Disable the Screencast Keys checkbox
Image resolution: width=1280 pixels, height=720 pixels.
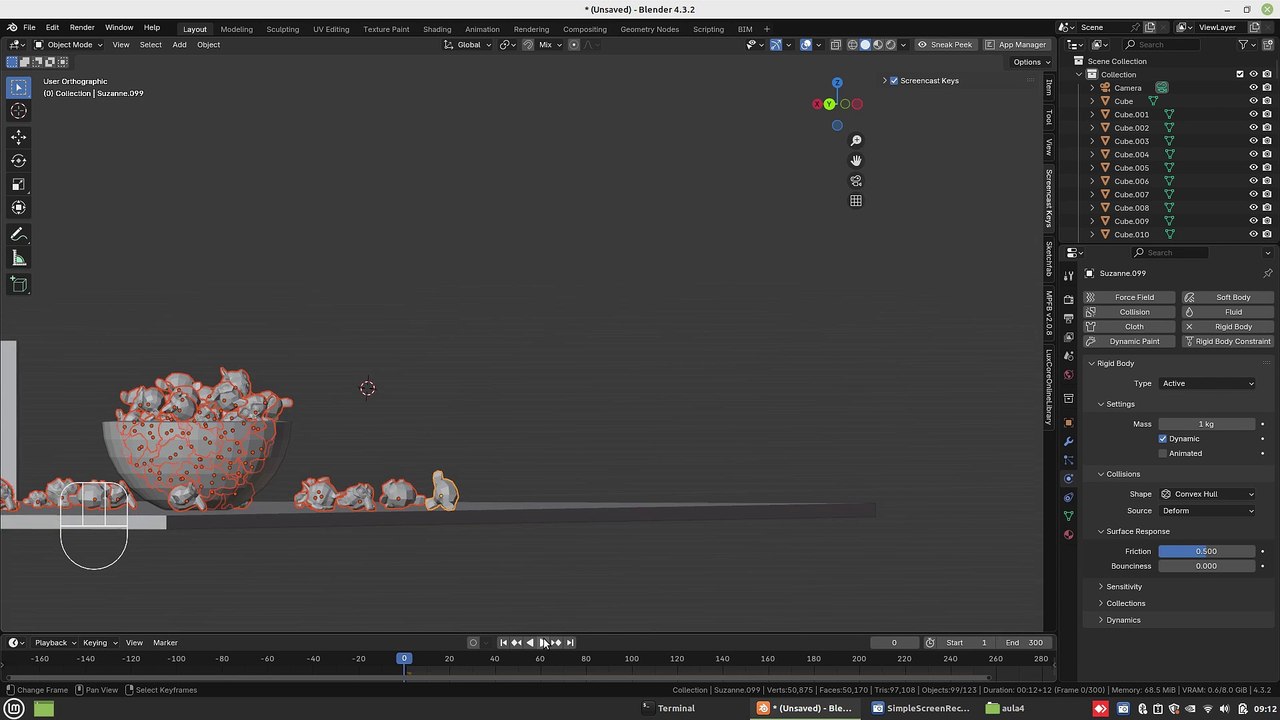click(894, 81)
